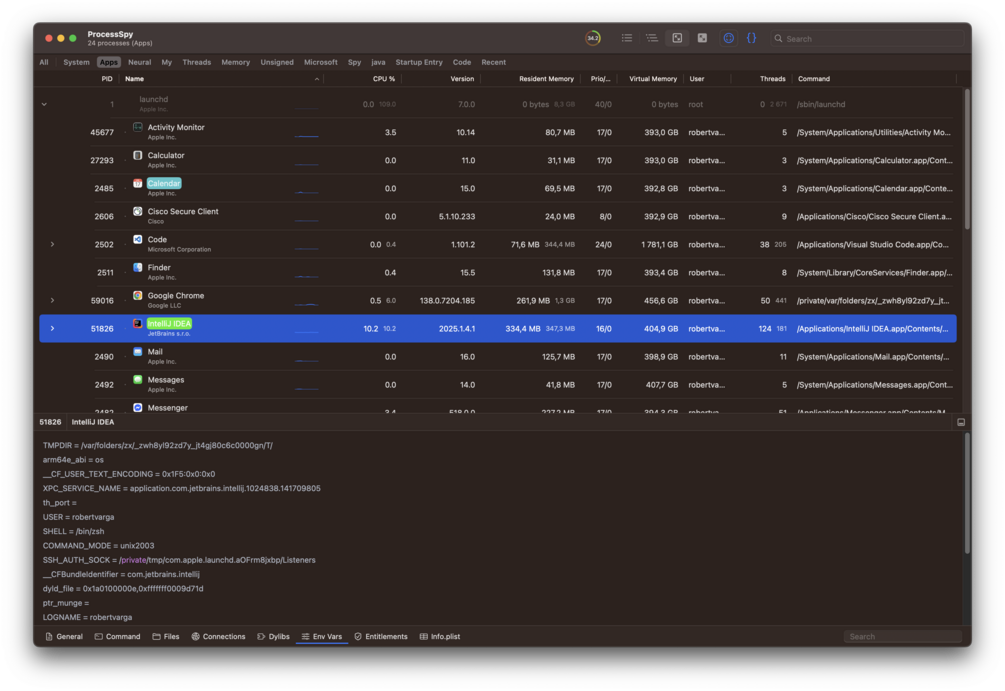Click the Mail app icon
Viewport: 1005px width, 691px height.
[138, 351]
